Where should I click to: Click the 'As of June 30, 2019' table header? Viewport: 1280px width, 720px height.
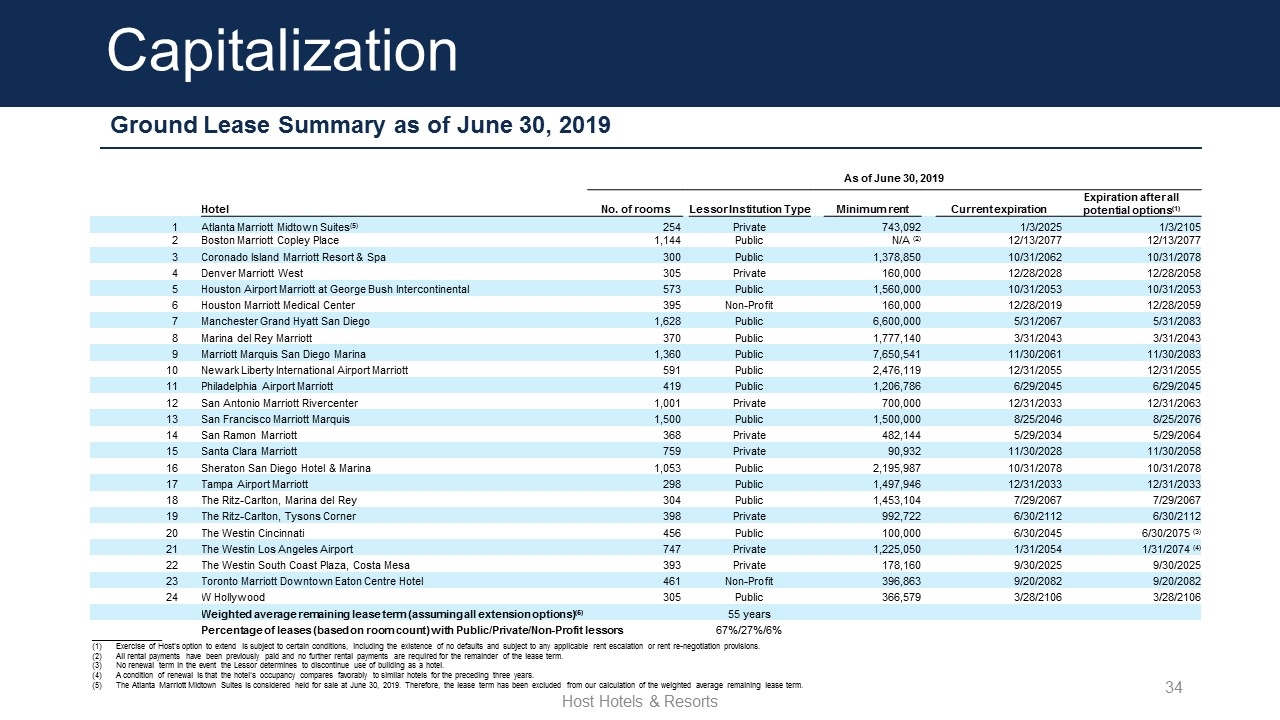(x=894, y=178)
